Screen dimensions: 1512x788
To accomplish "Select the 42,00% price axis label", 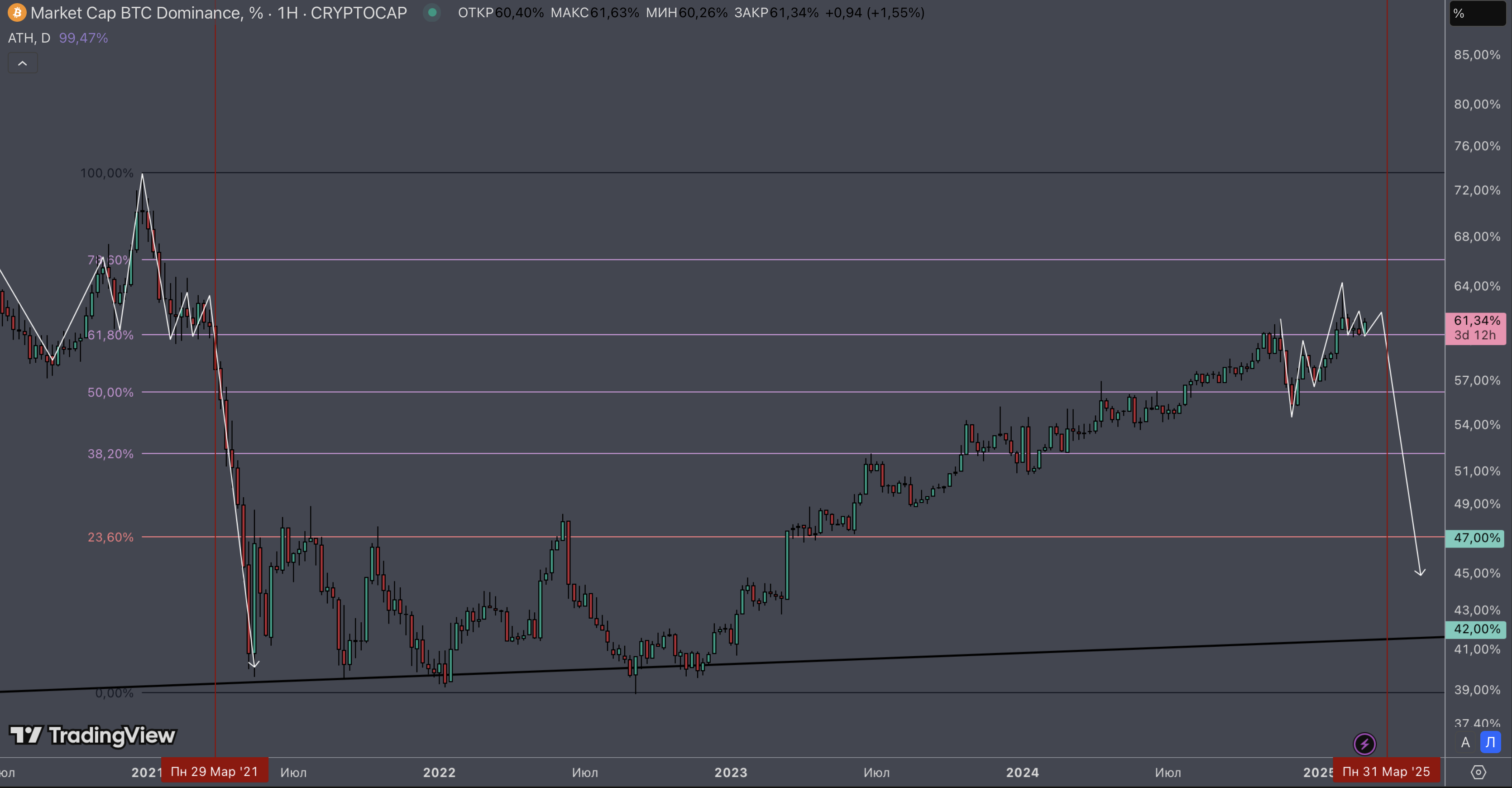I will click(1476, 629).
